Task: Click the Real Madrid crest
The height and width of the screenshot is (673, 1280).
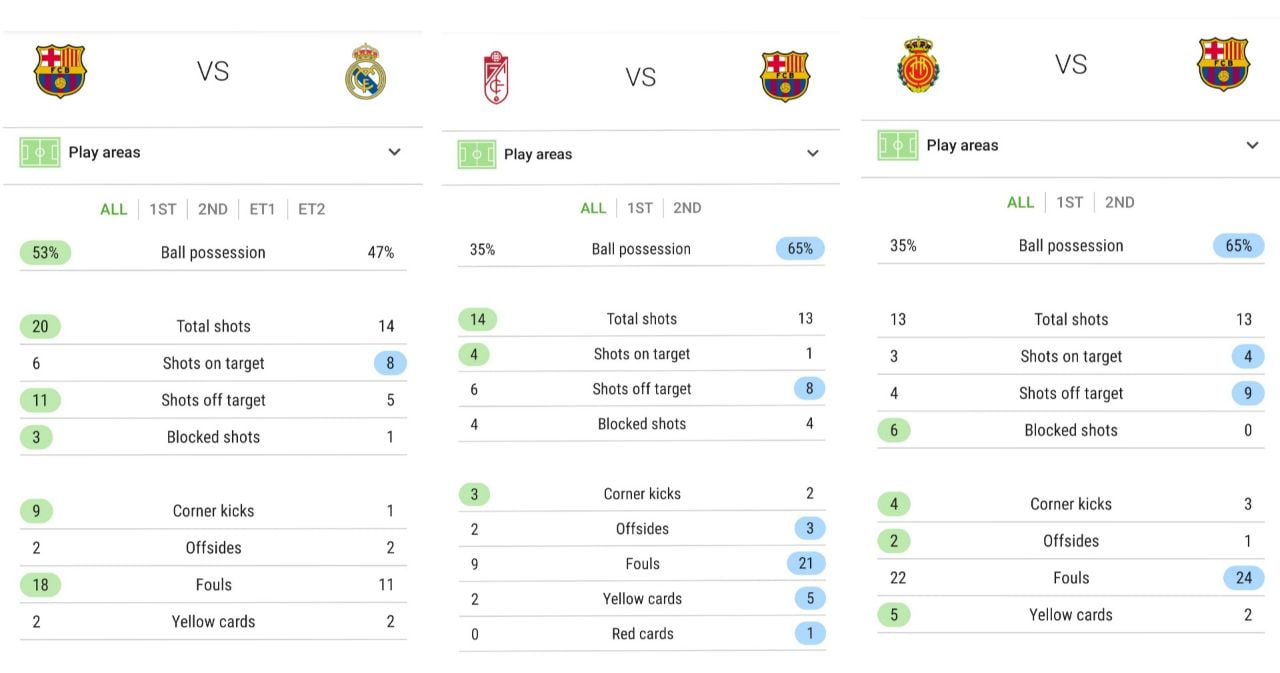Action: coord(365,71)
